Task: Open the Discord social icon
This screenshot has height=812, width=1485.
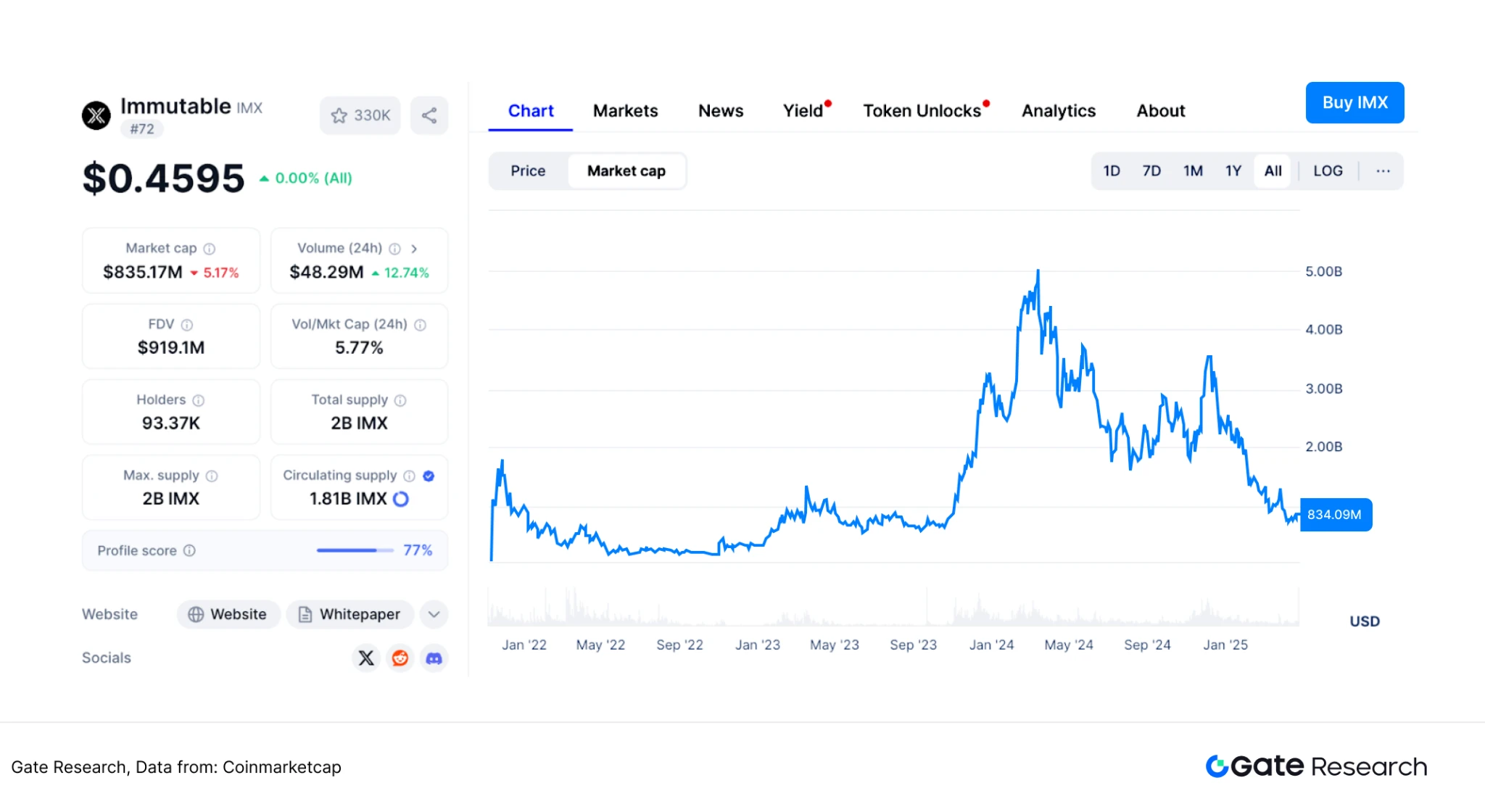Action: (434, 658)
